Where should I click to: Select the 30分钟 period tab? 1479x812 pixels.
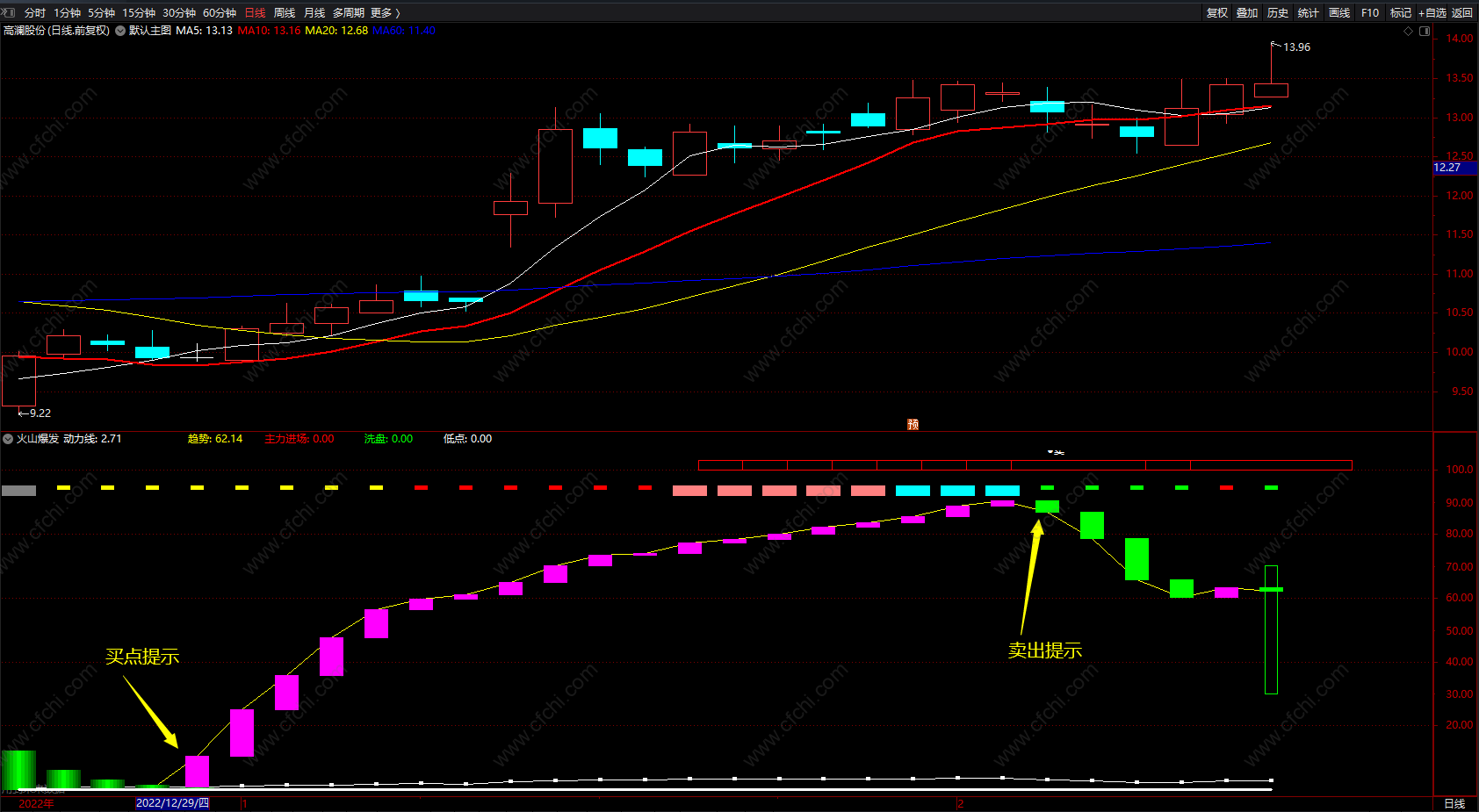pyautogui.click(x=179, y=13)
